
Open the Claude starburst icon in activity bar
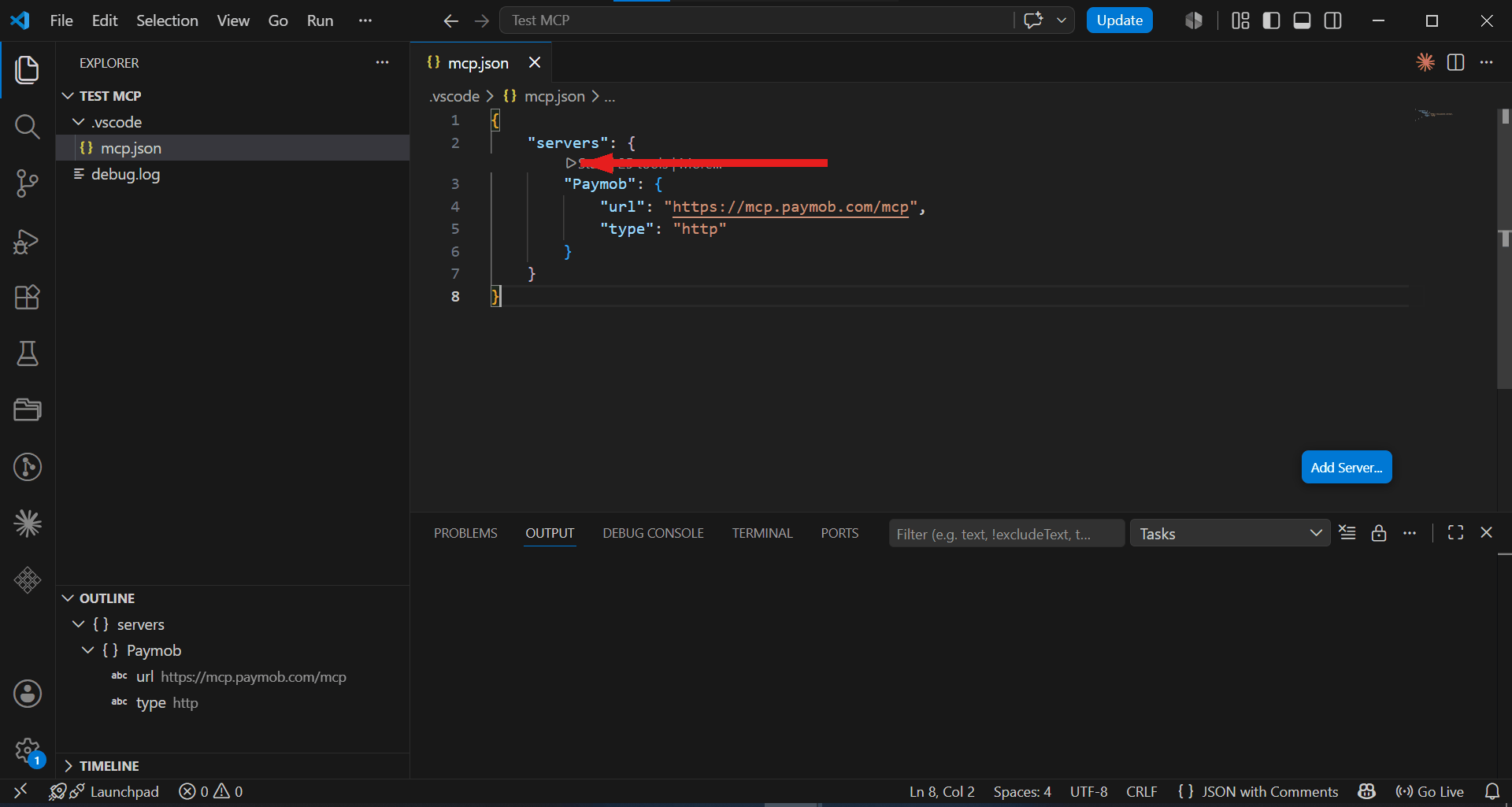pos(28,524)
